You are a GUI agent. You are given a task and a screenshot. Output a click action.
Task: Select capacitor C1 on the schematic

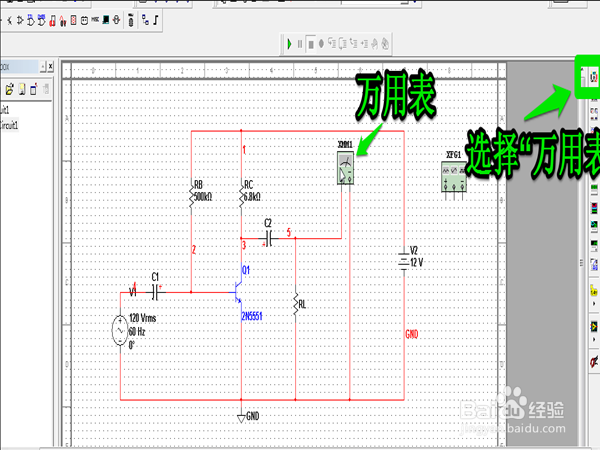(156, 292)
